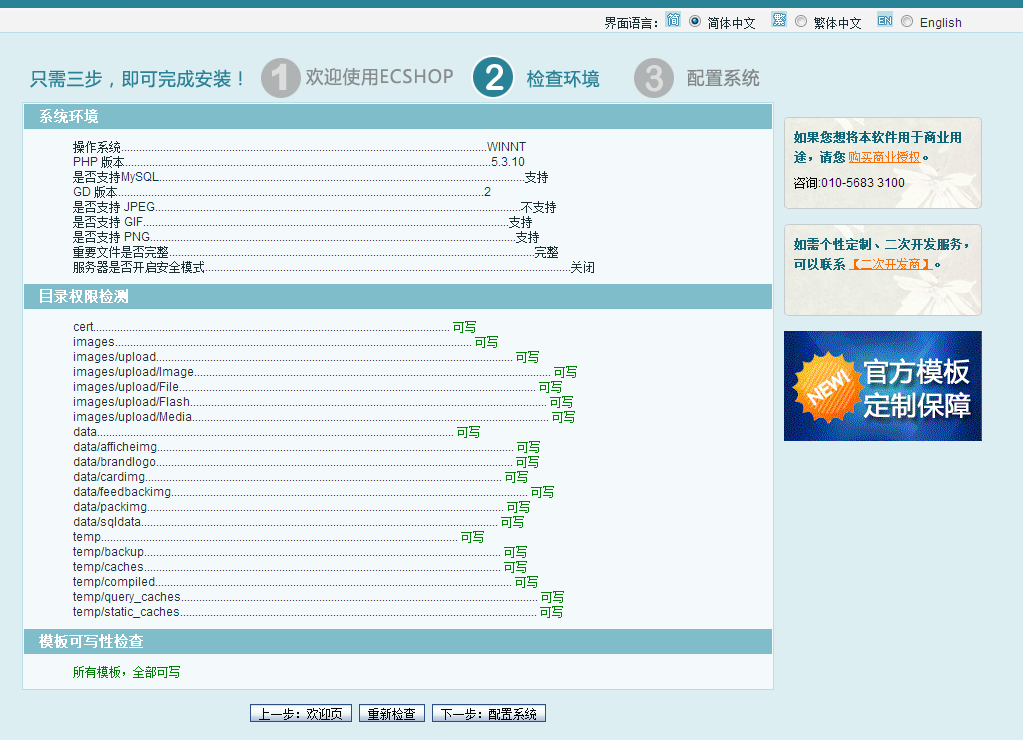The height and width of the screenshot is (740, 1023).
Task: Click the step 3 circle icon
Action: (654, 78)
